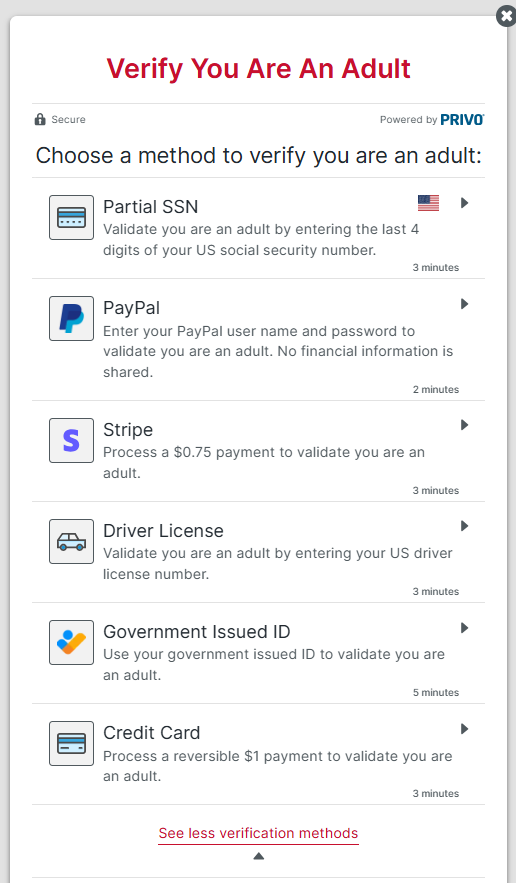The width and height of the screenshot is (516, 883).
Task: Click the Stripe S logo icon
Action: click(72, 440)
